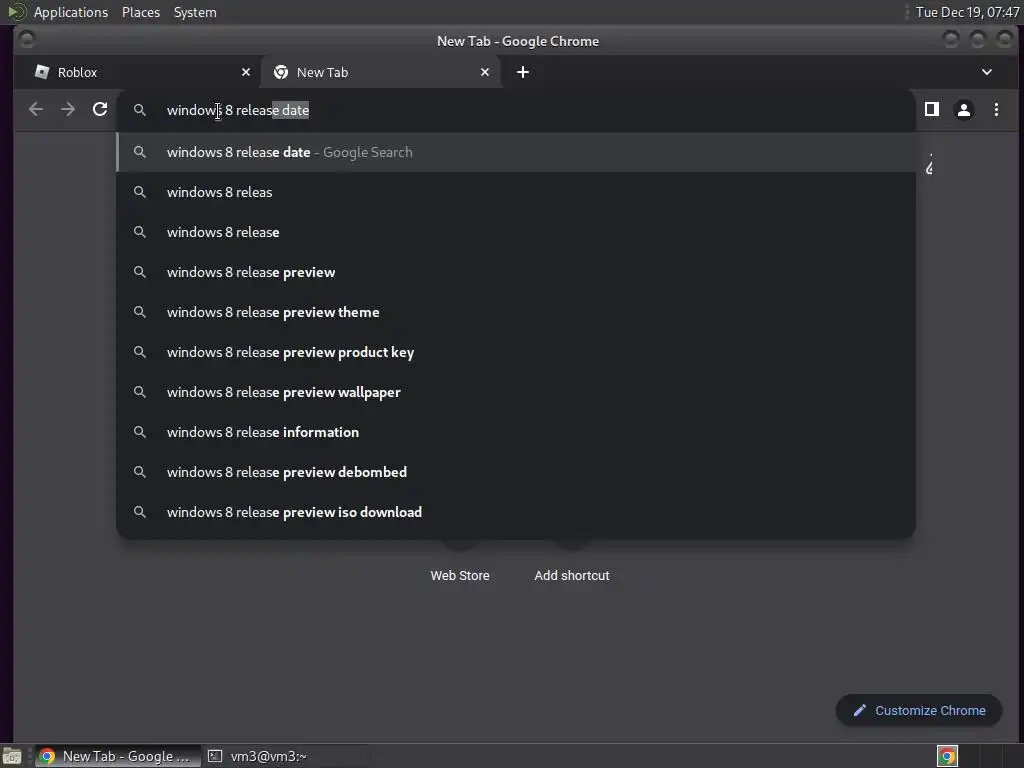
Task: Open a new tab with plus button
Action: coord(522,72)
